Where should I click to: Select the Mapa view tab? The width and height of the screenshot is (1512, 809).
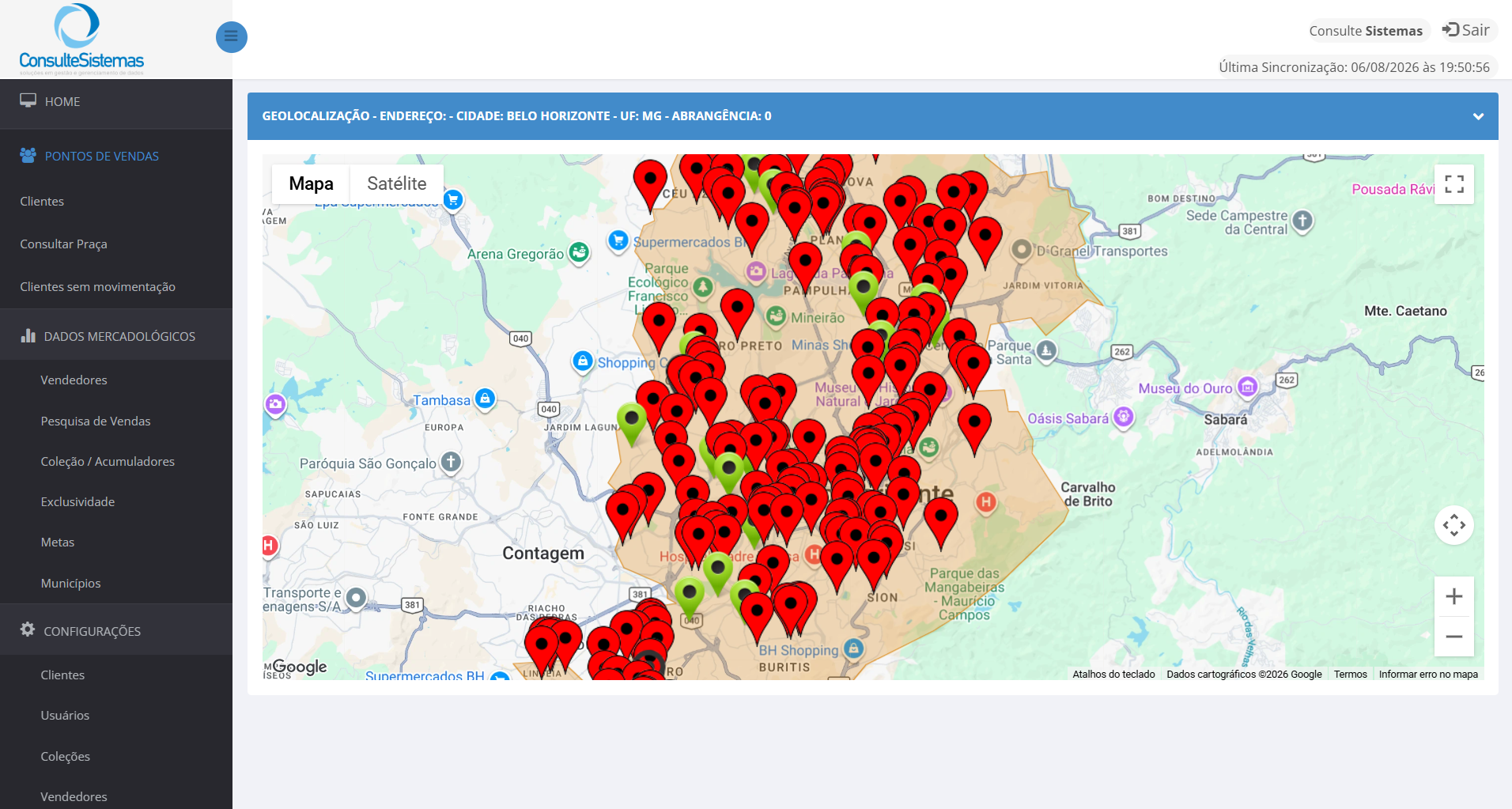click(x=311, y=183)
